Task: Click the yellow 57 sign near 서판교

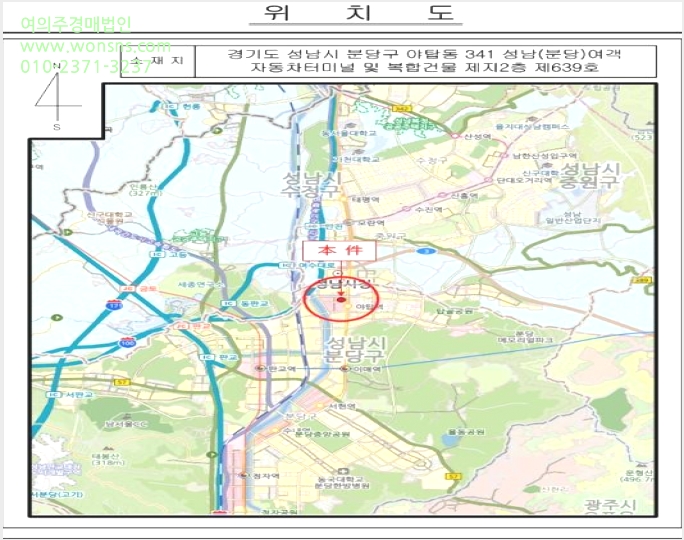Action: coord(122,382)
